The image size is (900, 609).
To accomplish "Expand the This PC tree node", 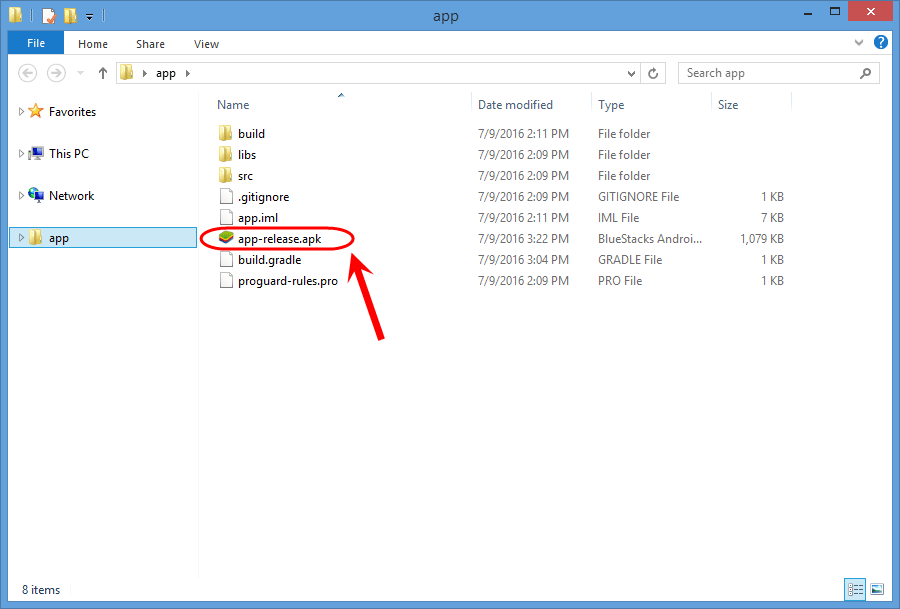I will click(21, 153).
